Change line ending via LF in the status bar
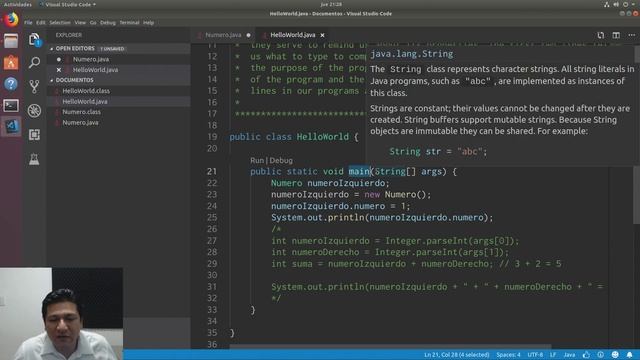Screen dimensions: 640x360 553,355
